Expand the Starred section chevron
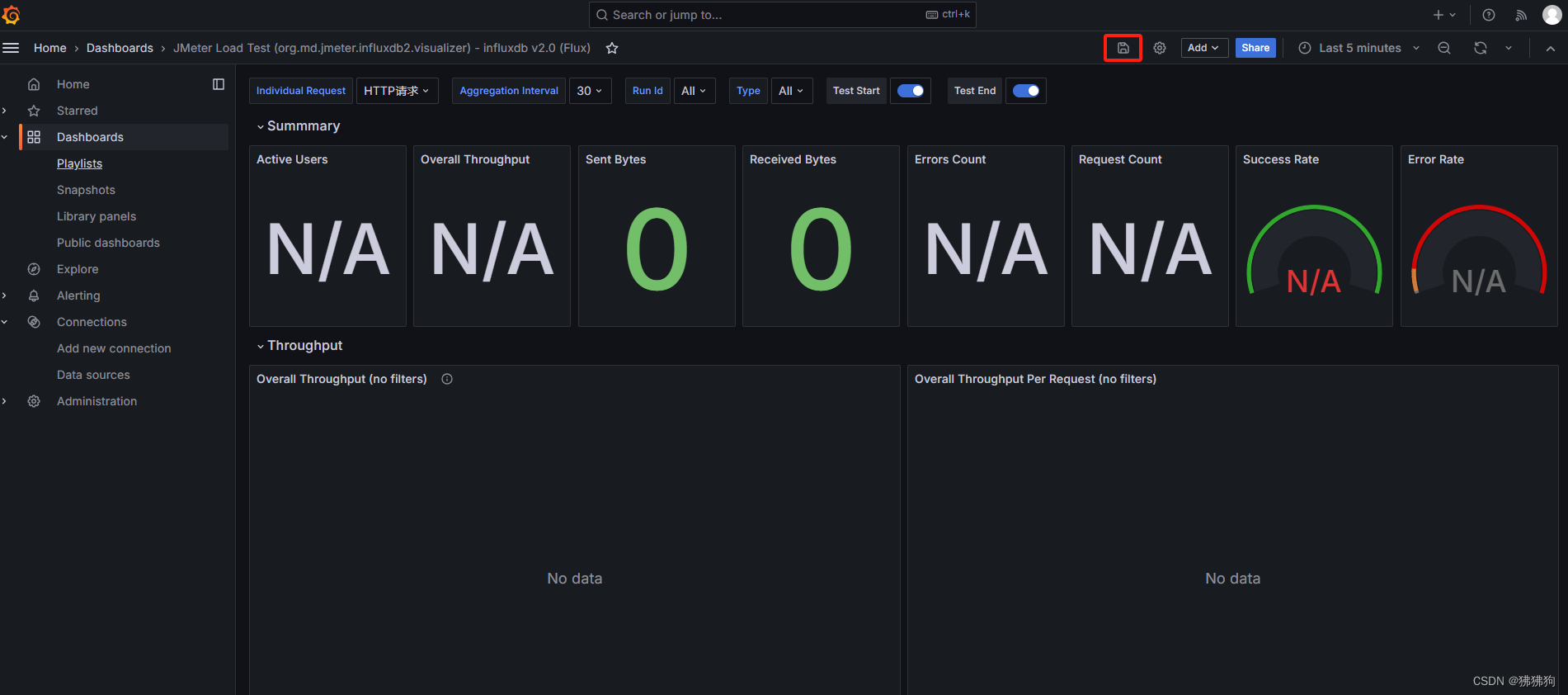The image size is (1568, 695). (5, 111)
